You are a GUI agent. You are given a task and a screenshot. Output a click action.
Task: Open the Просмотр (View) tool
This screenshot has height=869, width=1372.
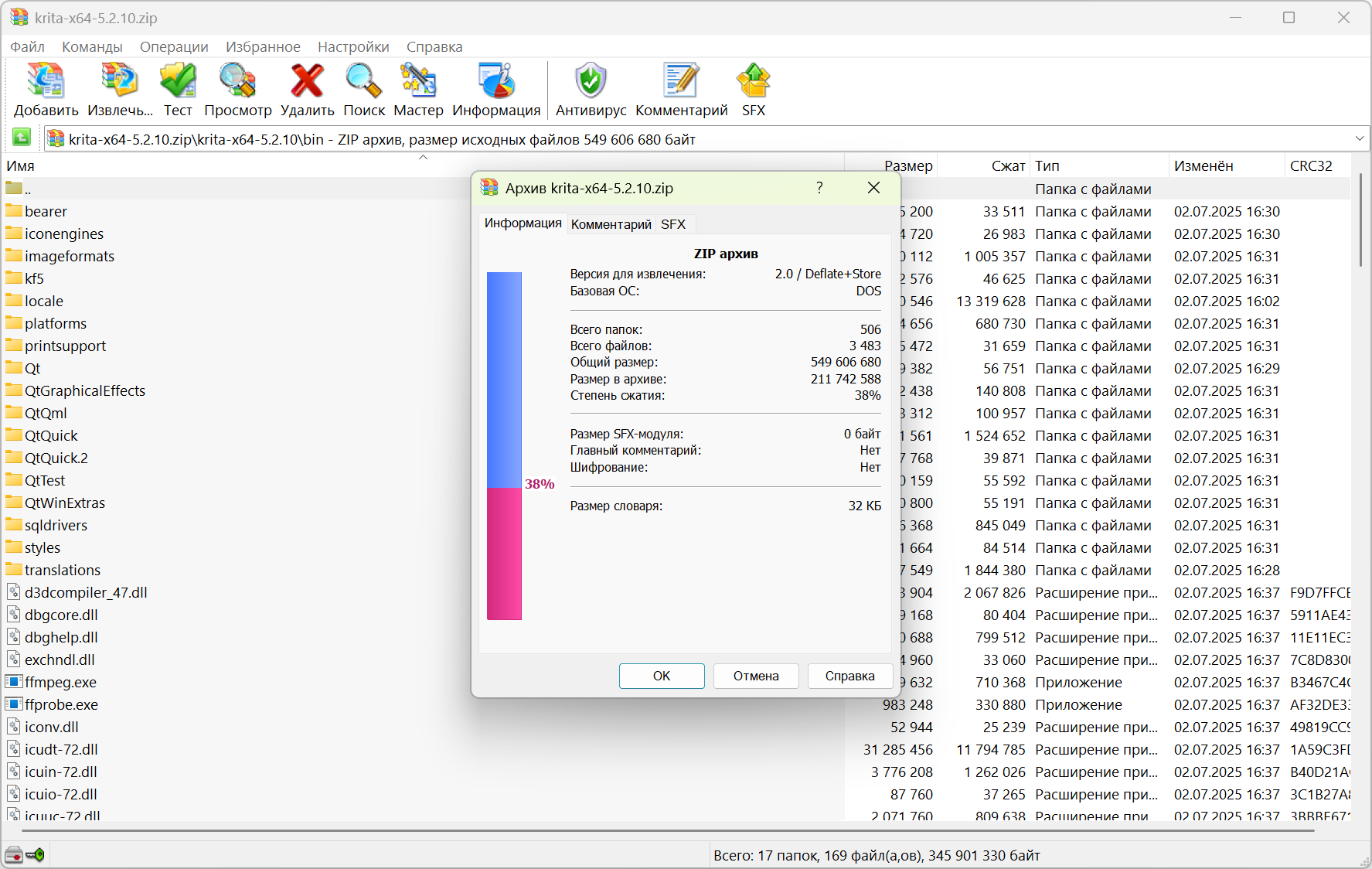click(237, 81)
